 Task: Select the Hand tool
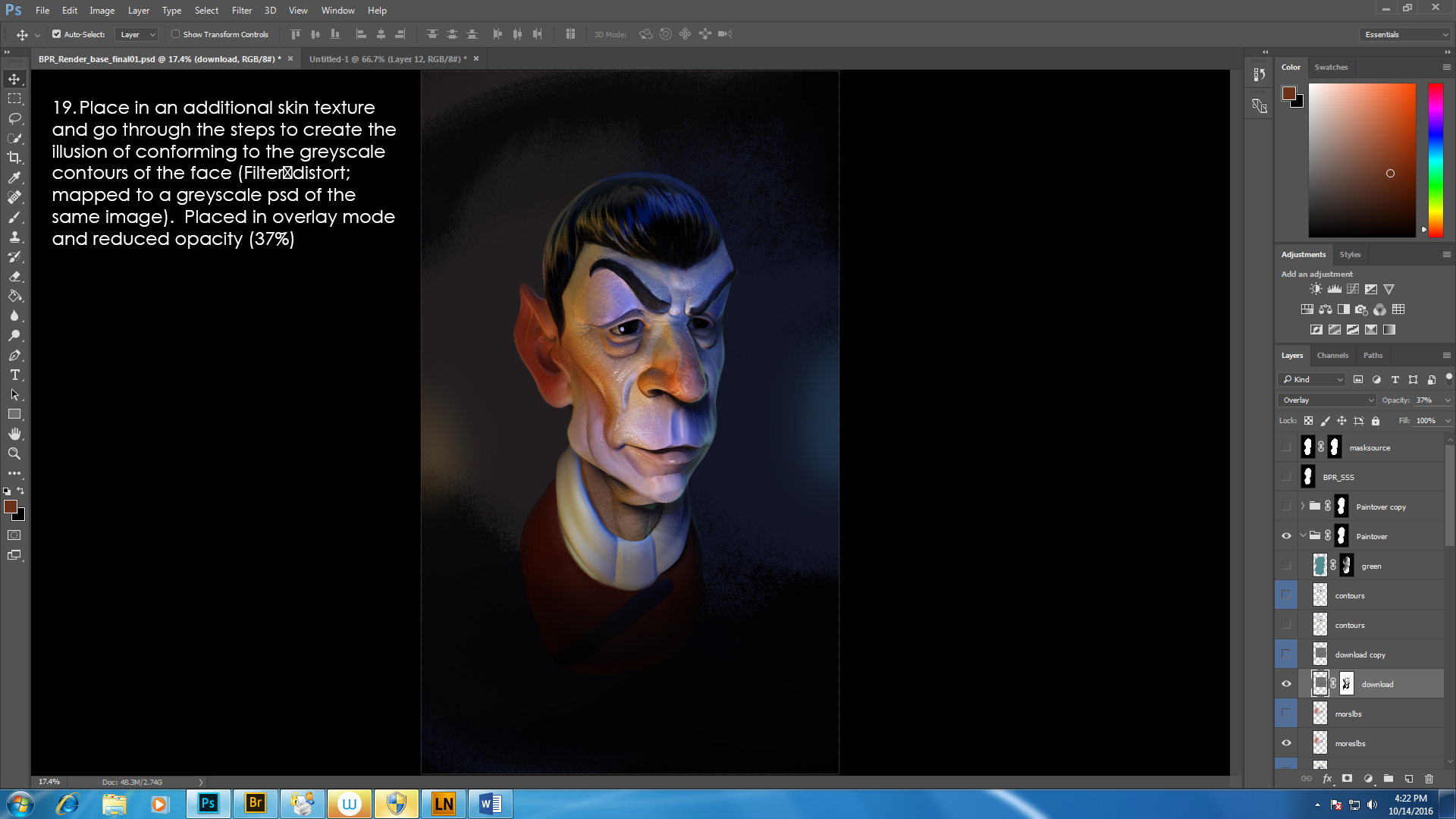(14, 434)
